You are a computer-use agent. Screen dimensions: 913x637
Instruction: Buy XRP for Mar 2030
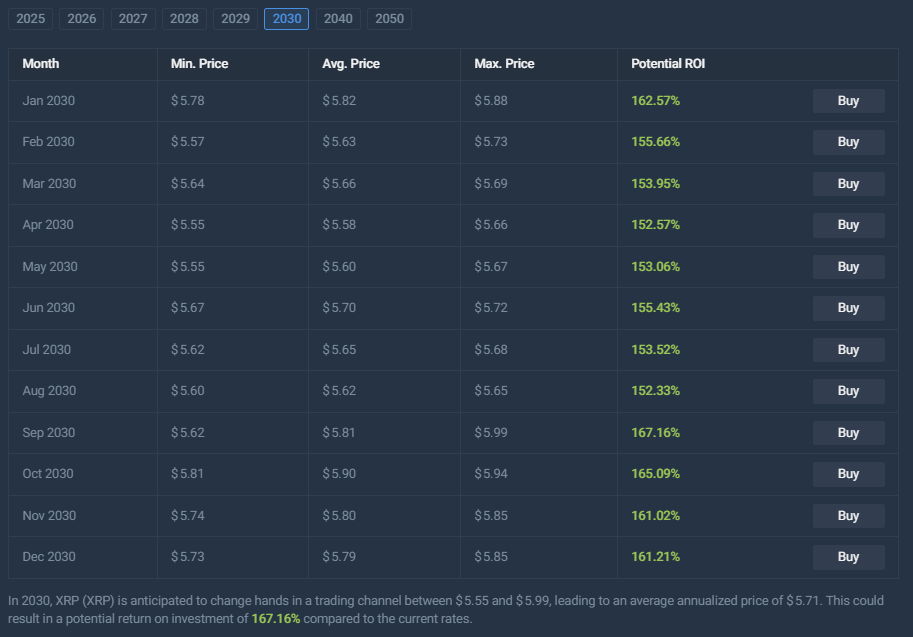pyautogui.click(x=848, y=183)
